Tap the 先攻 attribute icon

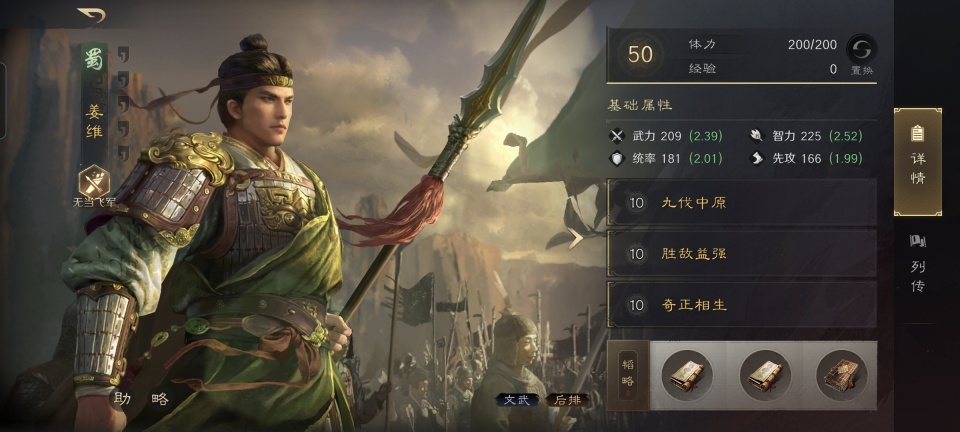pyautogui.click(x=757, y=158)
